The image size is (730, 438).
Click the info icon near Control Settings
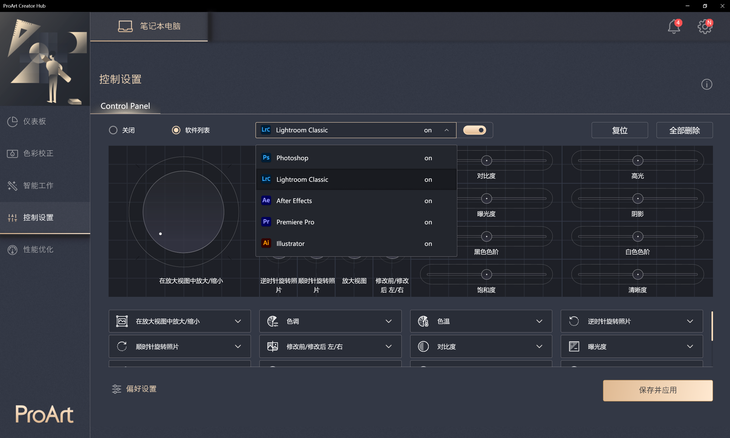[x=706, y=85]
